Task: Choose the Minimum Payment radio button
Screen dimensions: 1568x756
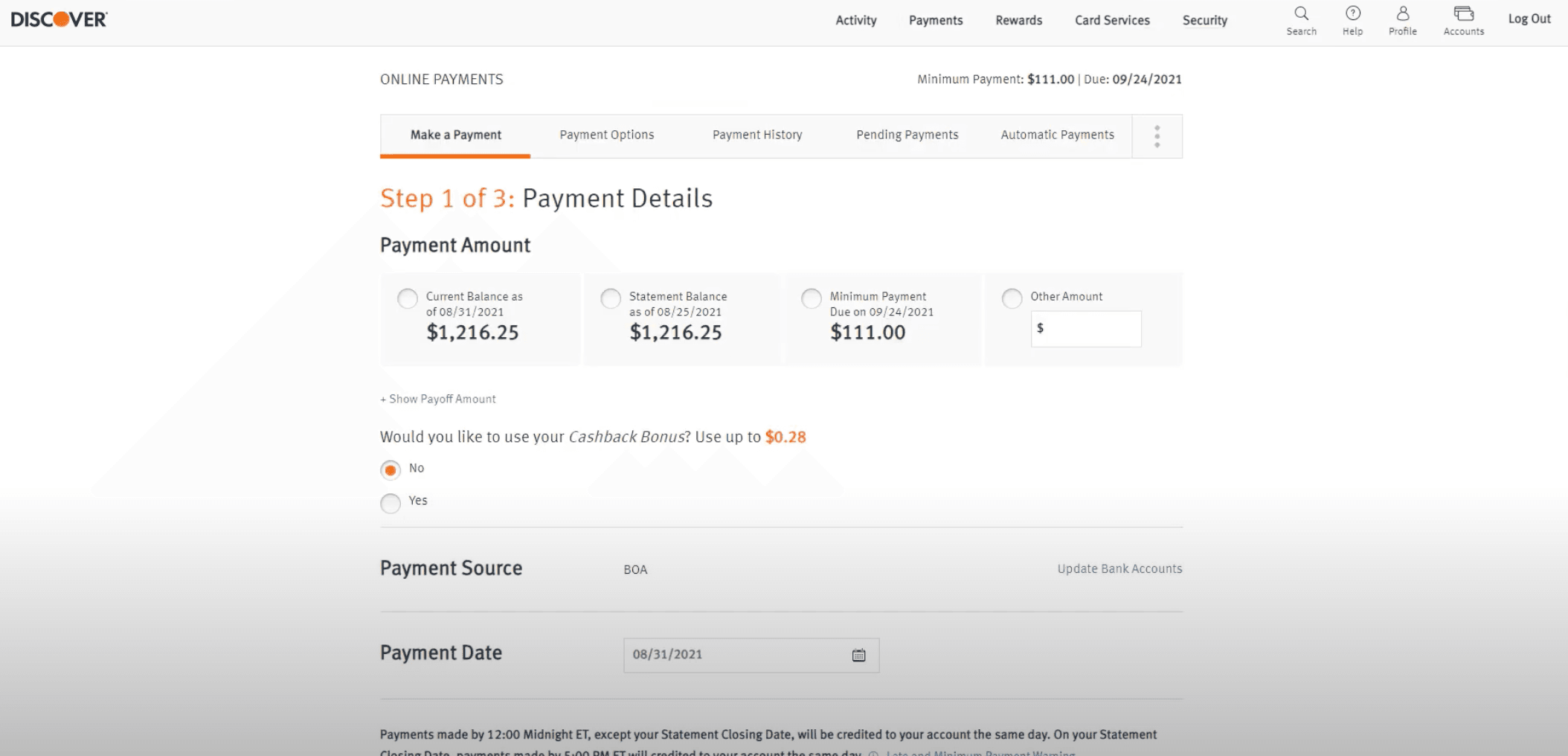Action: point(812,298)
